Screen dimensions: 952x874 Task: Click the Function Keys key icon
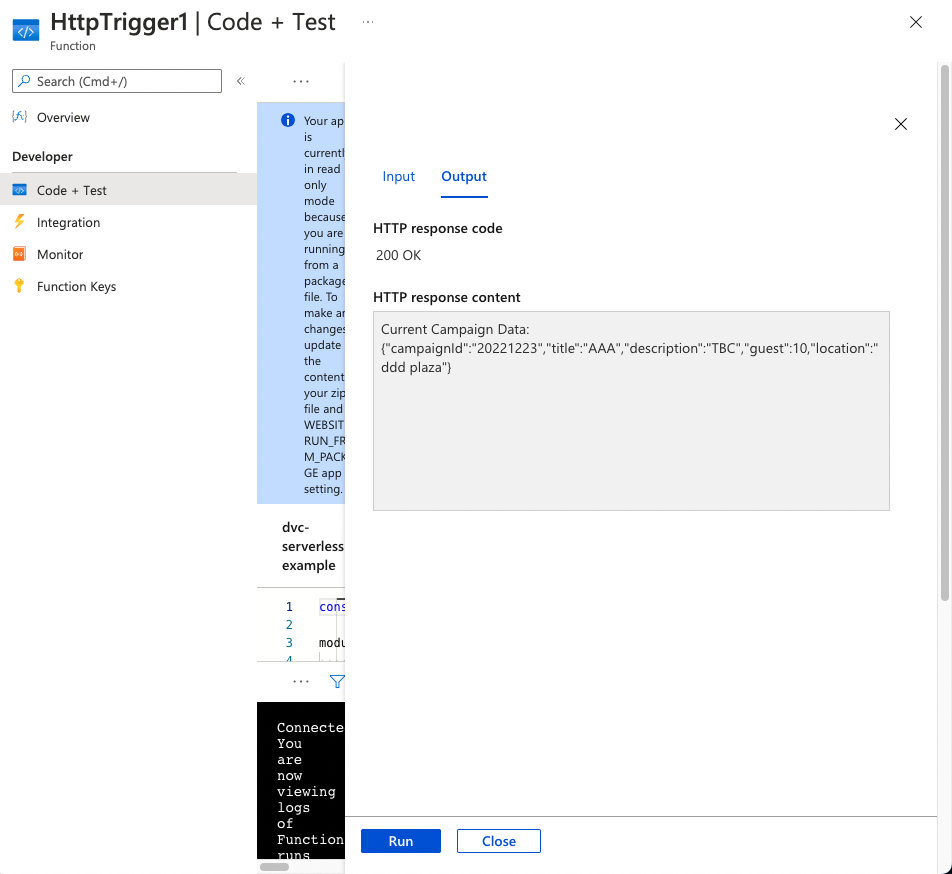coord(19,286)
